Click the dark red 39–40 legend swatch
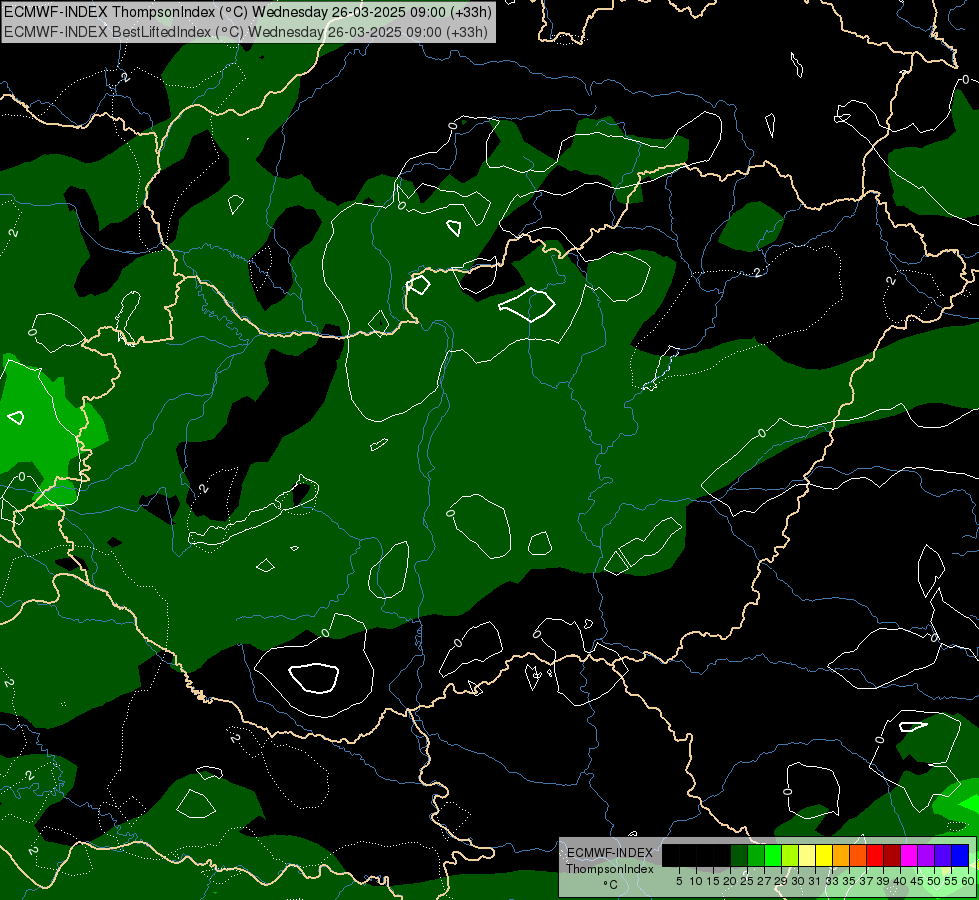 [x=892, y=855]
